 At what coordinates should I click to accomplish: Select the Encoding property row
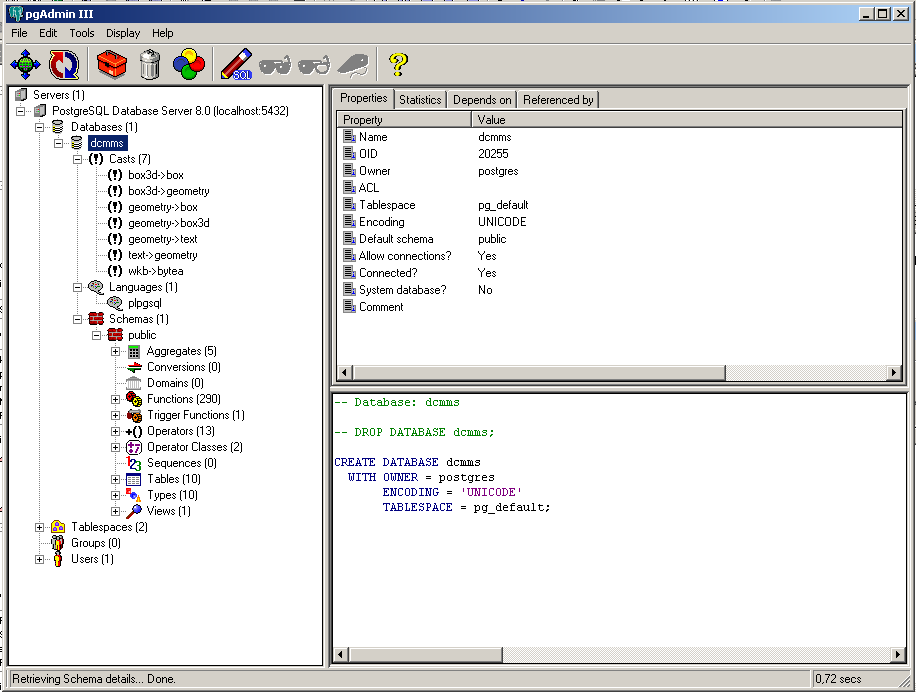pyautogui.click(x=619, y=222)
